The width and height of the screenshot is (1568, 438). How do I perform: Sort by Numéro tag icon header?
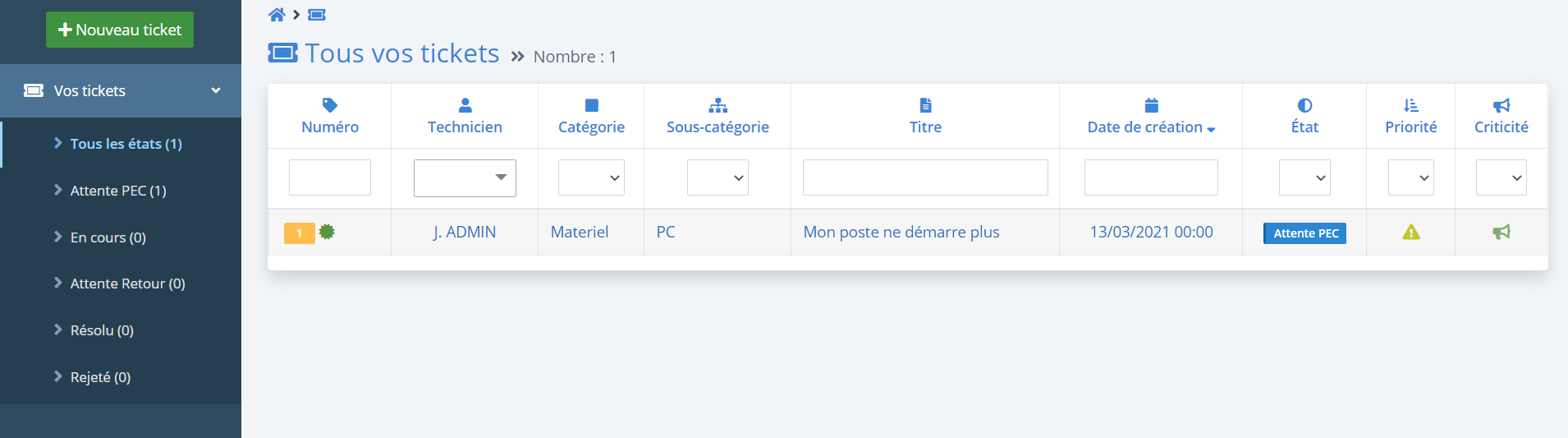(330, 105)
